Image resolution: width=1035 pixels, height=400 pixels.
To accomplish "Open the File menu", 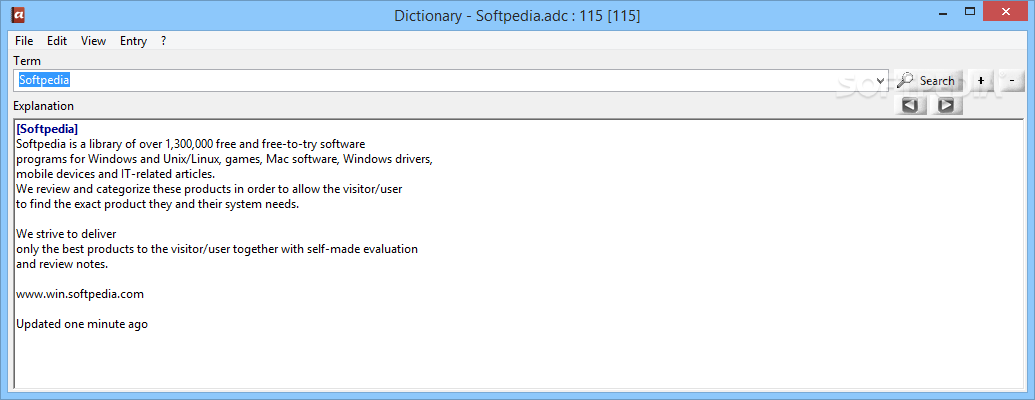I will point(24,41).
